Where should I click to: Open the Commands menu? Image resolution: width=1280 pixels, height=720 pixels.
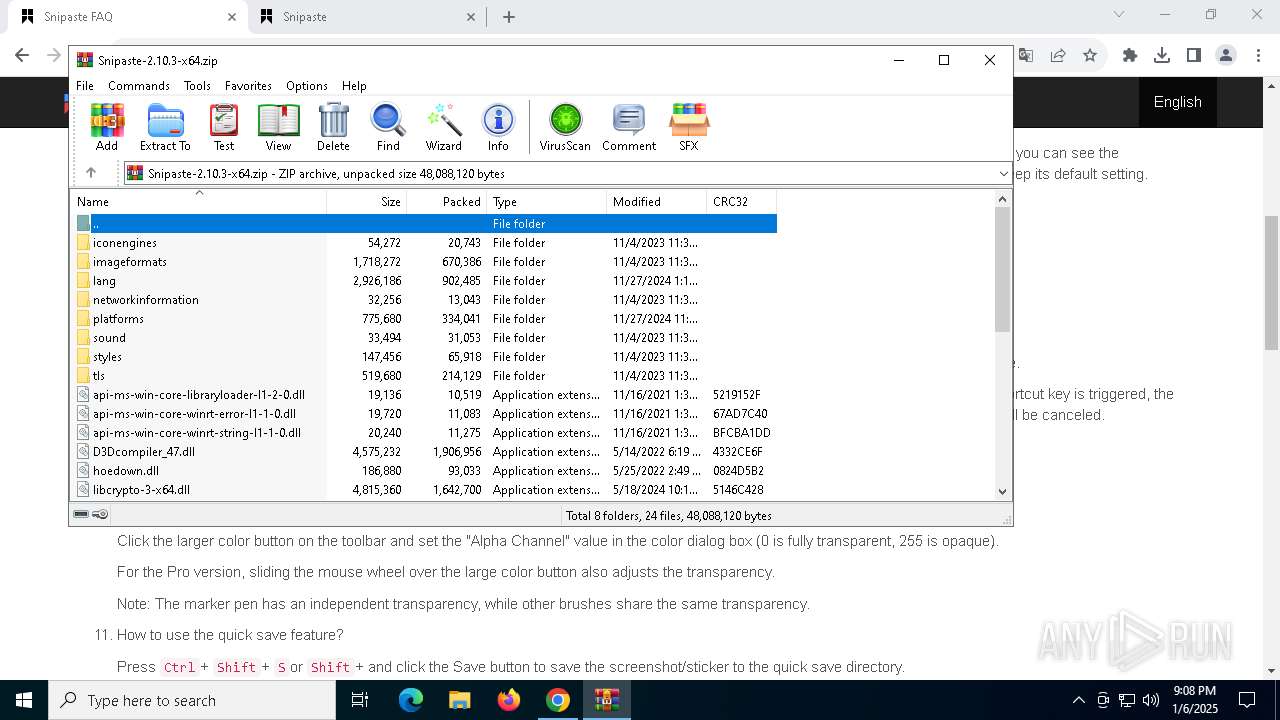point(139,86)
